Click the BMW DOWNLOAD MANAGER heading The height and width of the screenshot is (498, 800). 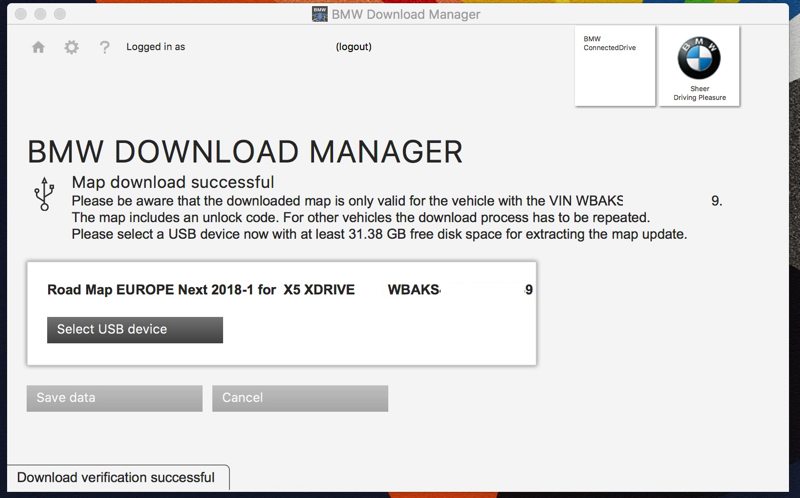pyautogui.click(x=245, y=152)
